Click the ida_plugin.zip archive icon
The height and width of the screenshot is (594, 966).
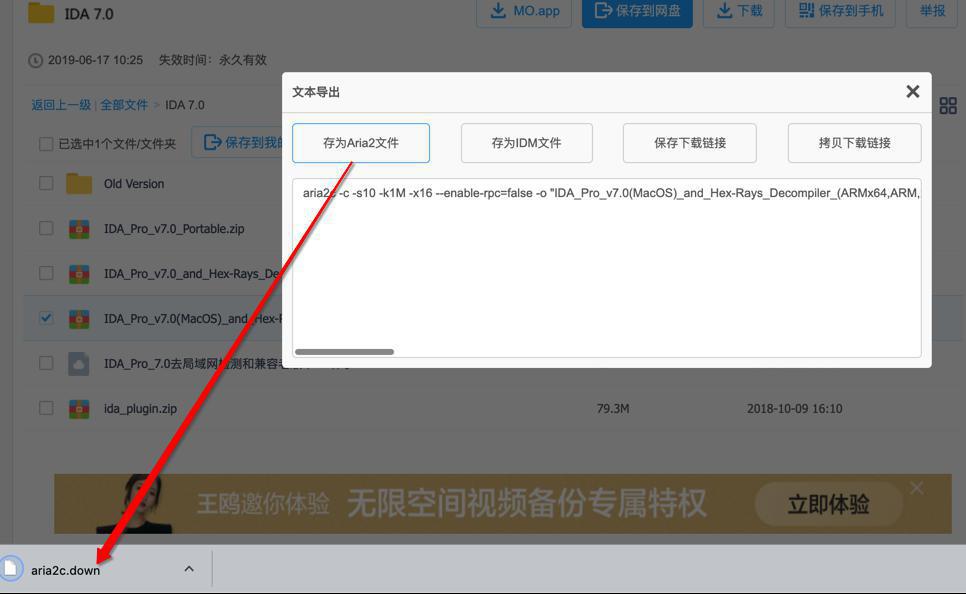[x=79, y=409]
